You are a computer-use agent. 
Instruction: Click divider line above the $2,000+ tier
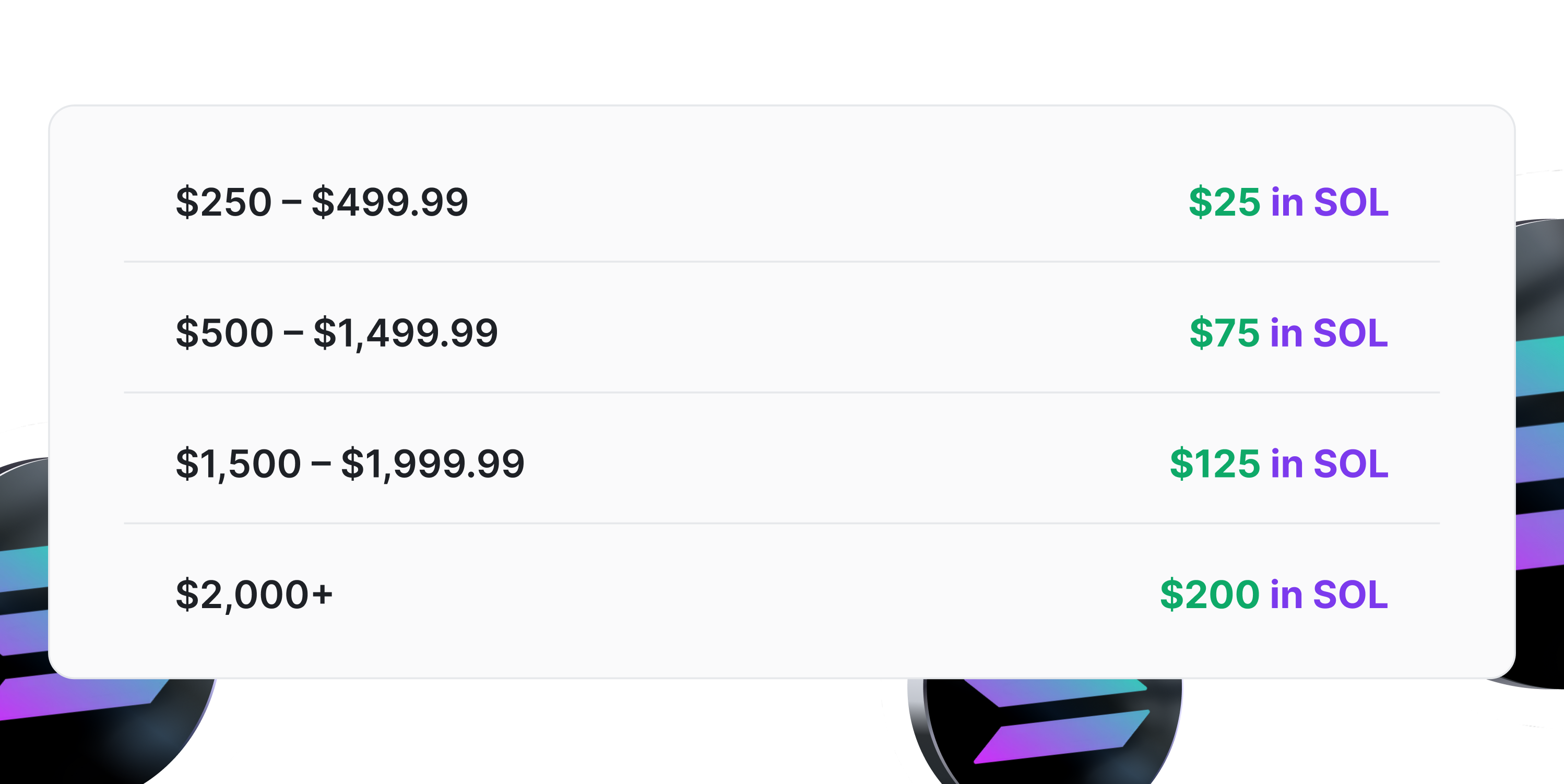coord(781,523)
